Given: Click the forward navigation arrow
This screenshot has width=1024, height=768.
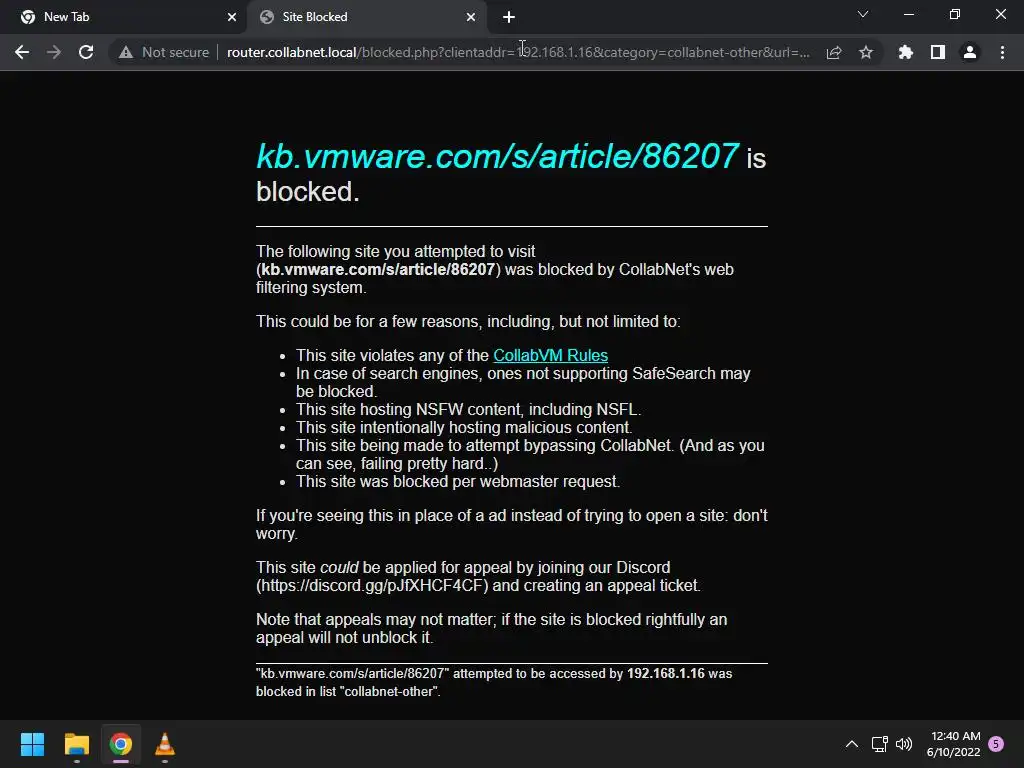Looking at the screenshot, I should 54,52.
